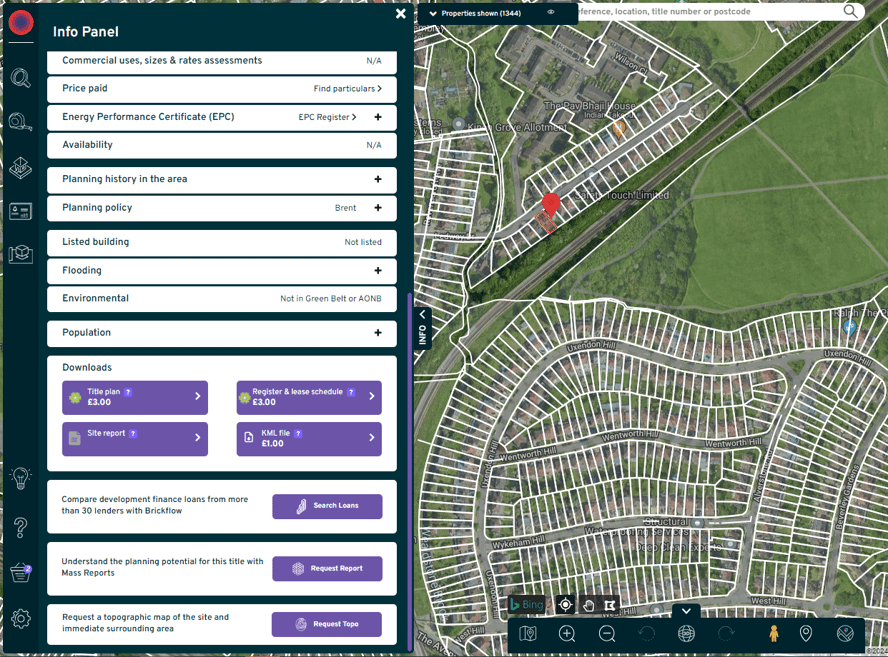Click the Environmental row
Image resolution: width=888 pixels, height=657 pixels.
(222, 298)
